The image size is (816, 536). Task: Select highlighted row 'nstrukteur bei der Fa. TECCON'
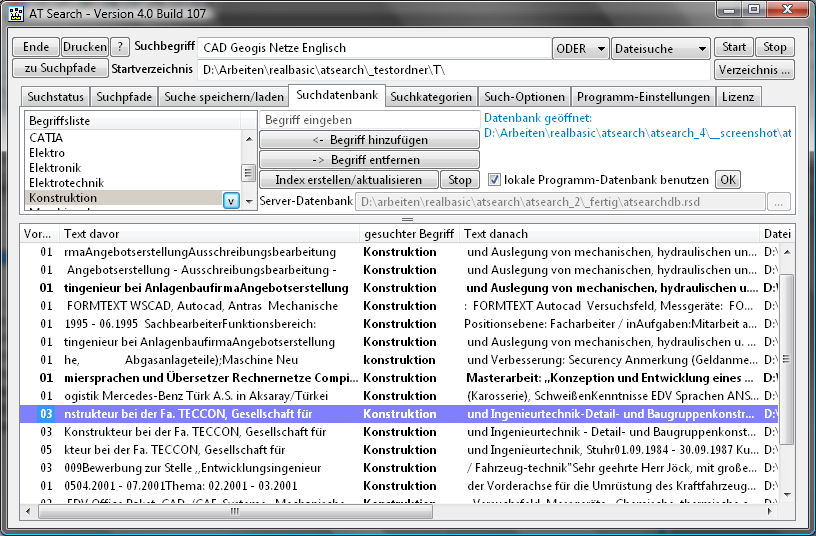coord(399,414)
